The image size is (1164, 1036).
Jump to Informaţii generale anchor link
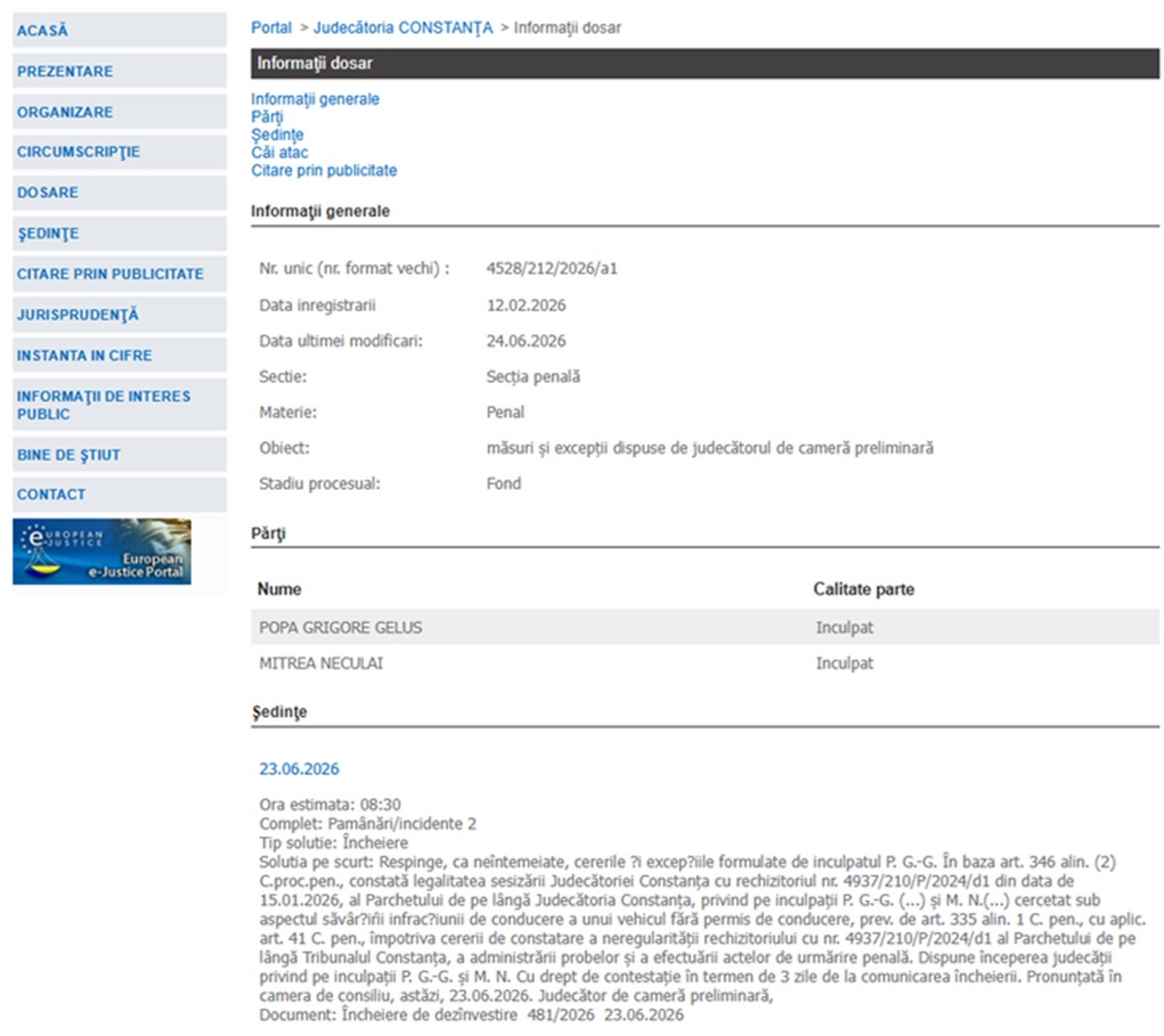[315, 99]
